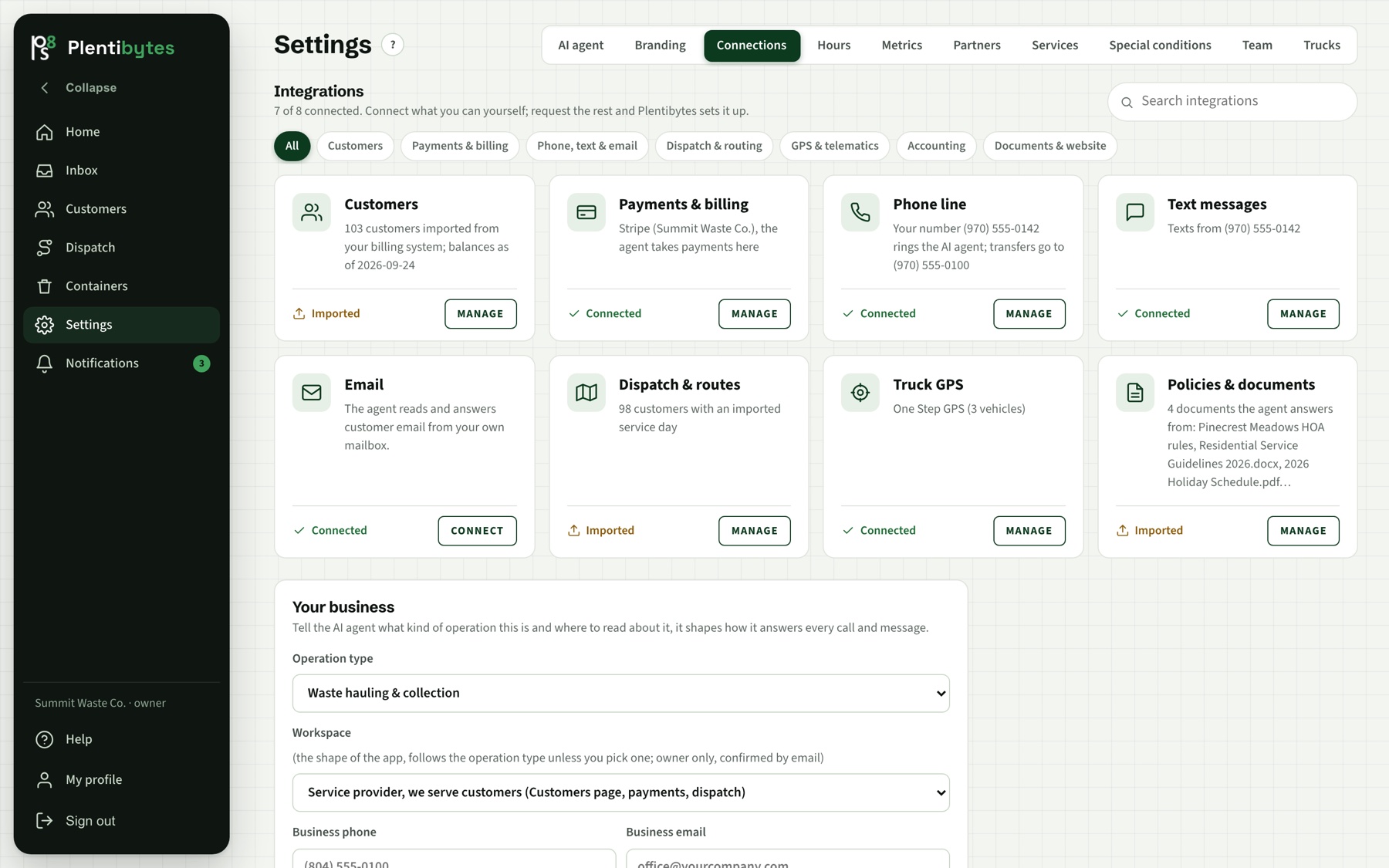Manage the Dispatch & routes integration
Screen dimensions: 1389x868
point(755,531)
